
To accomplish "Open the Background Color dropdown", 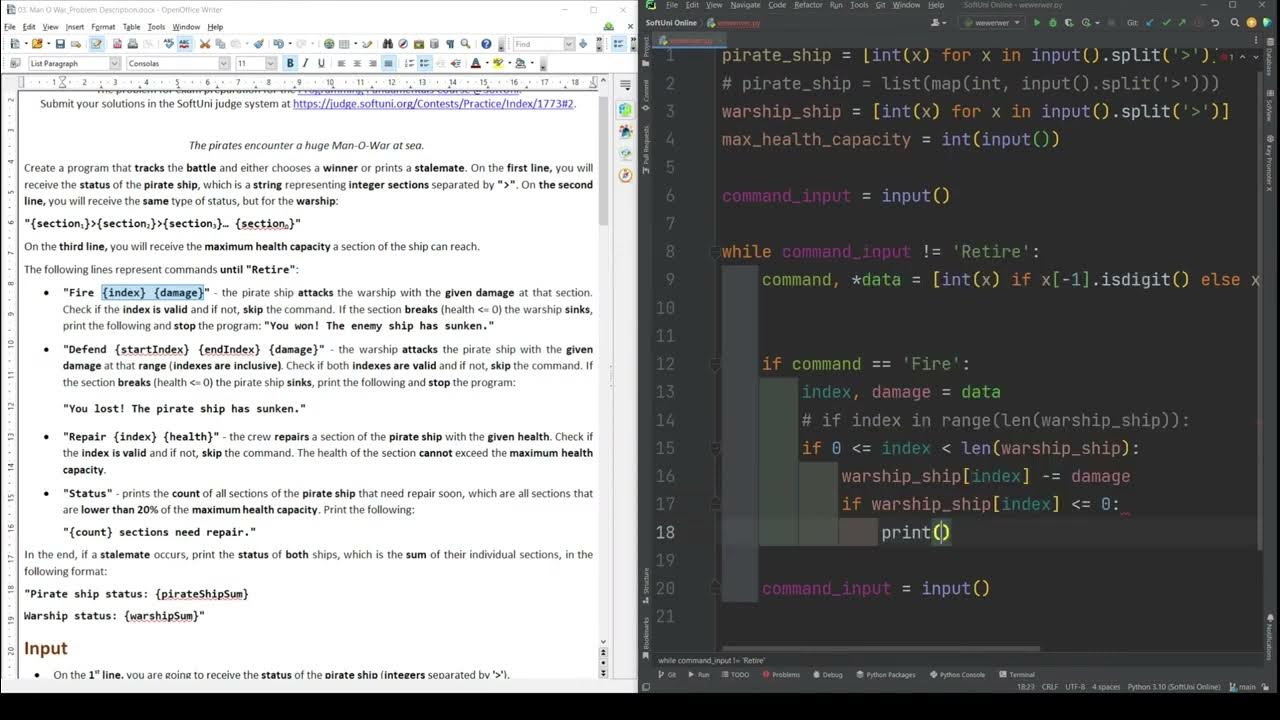I will tap(532, 63).
